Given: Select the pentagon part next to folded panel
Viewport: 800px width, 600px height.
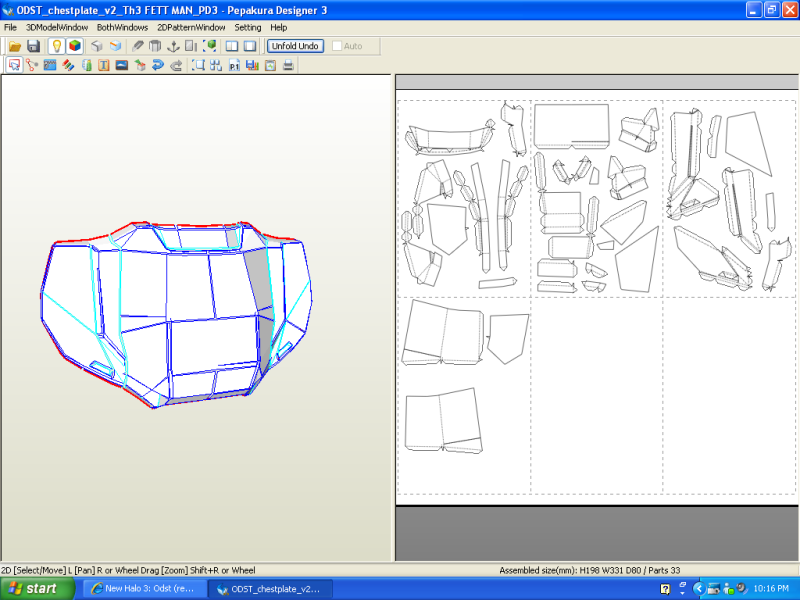Looking at the screenshot, I should click(x=508, y=338).
